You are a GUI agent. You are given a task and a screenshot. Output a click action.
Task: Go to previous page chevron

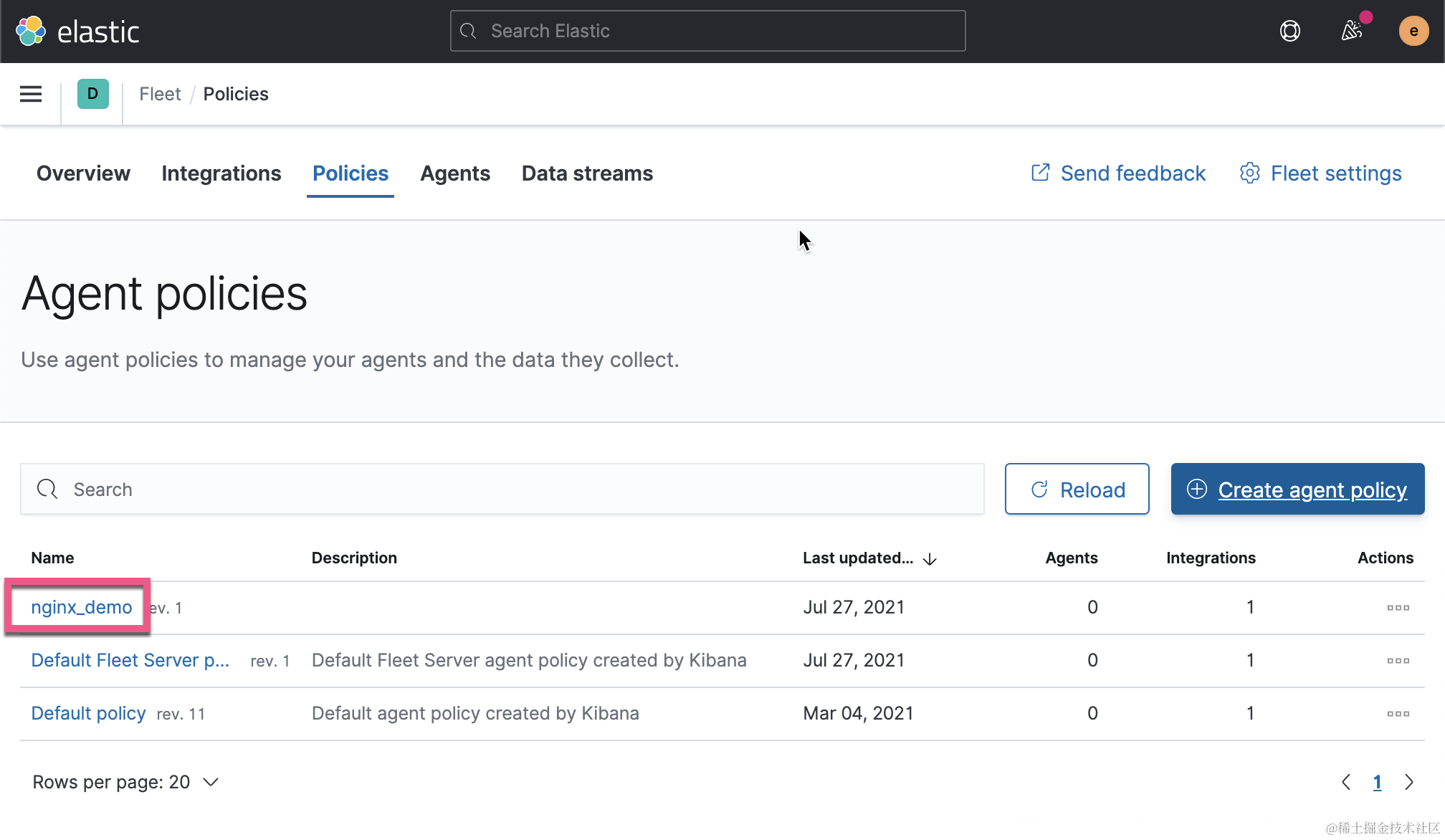pyautogui.click(x=1346, y=782)
